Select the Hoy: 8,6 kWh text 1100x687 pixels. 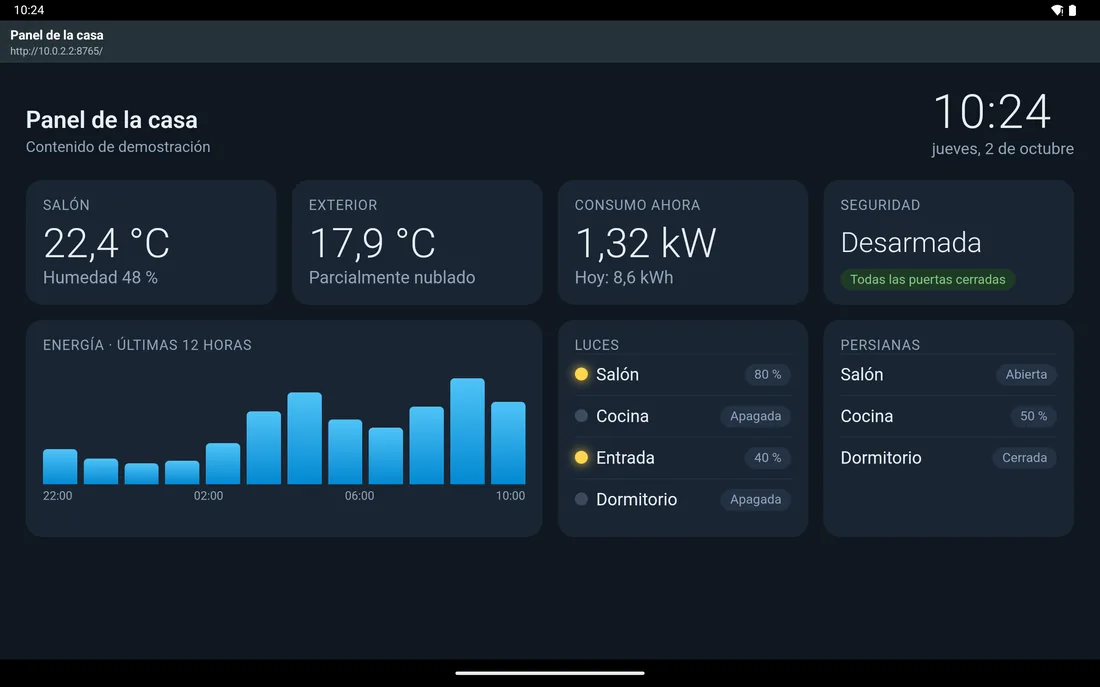tap(624, 277)
